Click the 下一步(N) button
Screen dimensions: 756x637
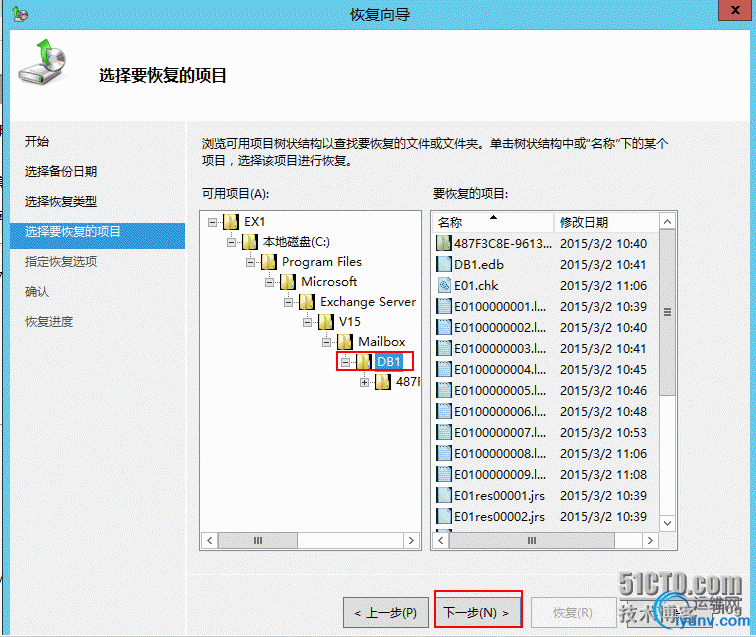tap(478, 612)
